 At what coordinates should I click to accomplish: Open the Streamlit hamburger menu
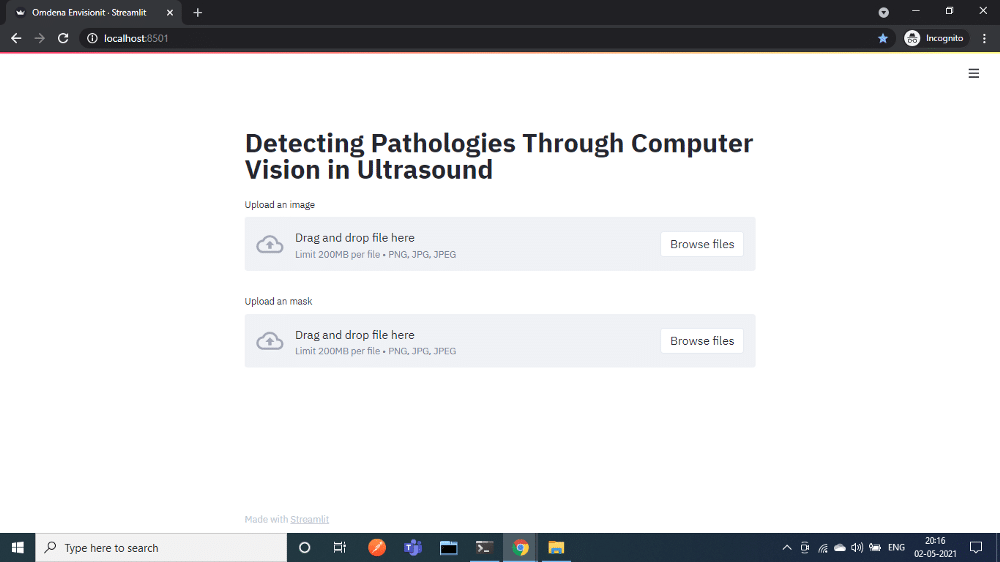click(973, 73)
